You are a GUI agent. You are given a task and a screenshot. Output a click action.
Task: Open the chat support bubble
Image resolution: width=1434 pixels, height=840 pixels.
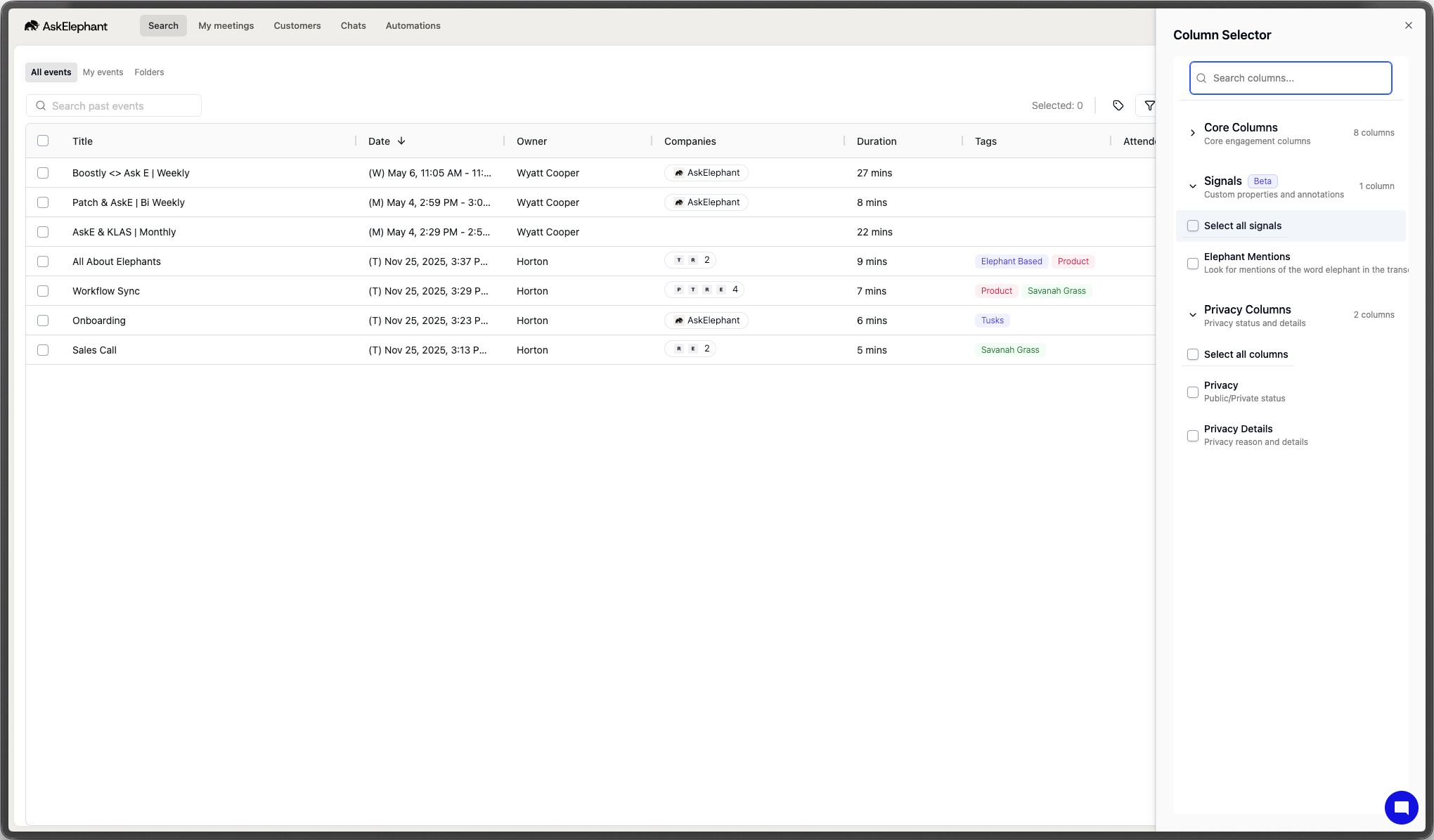coord(1401,807)
